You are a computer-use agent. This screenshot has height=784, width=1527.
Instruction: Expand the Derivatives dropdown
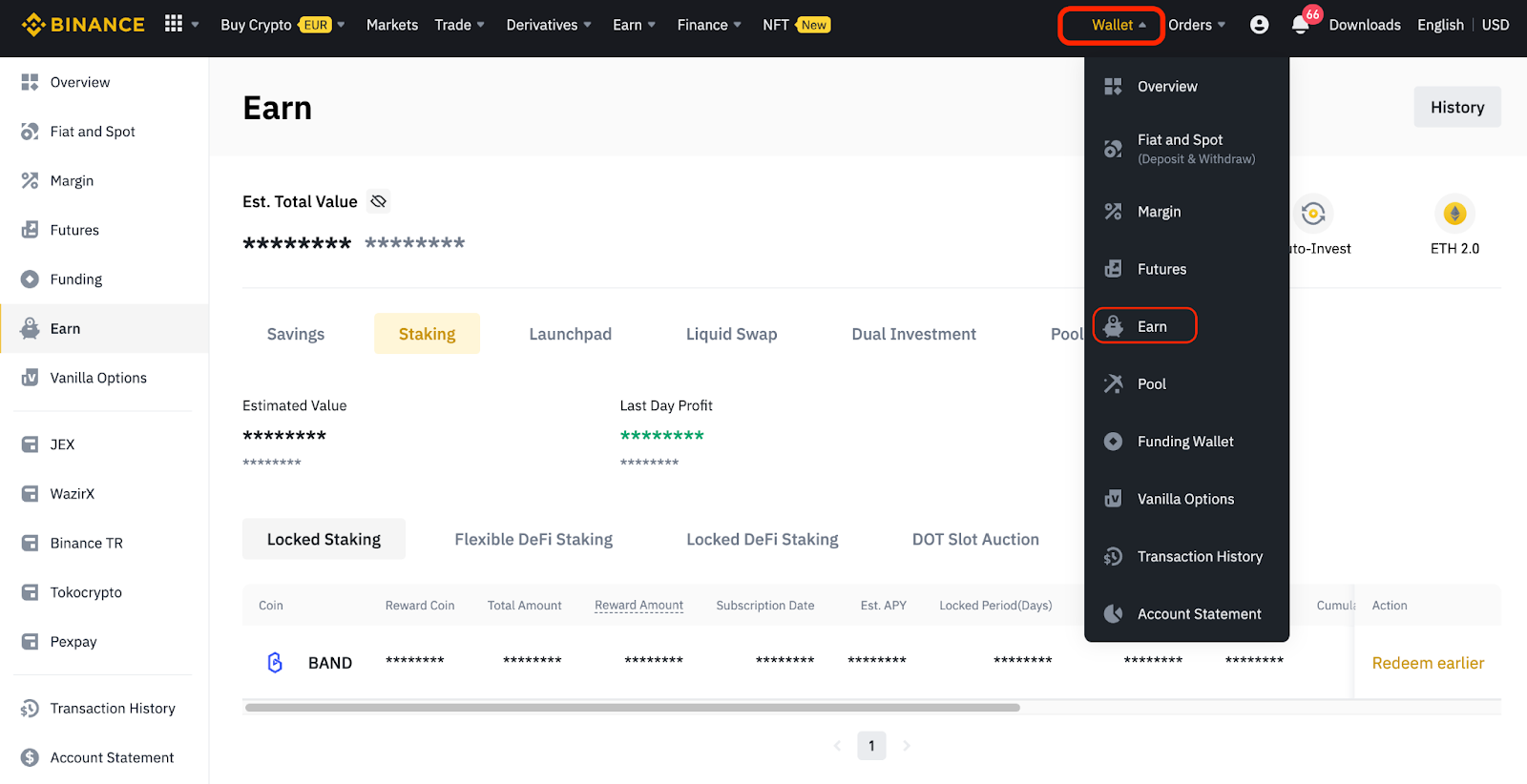[x=548, y=25]
